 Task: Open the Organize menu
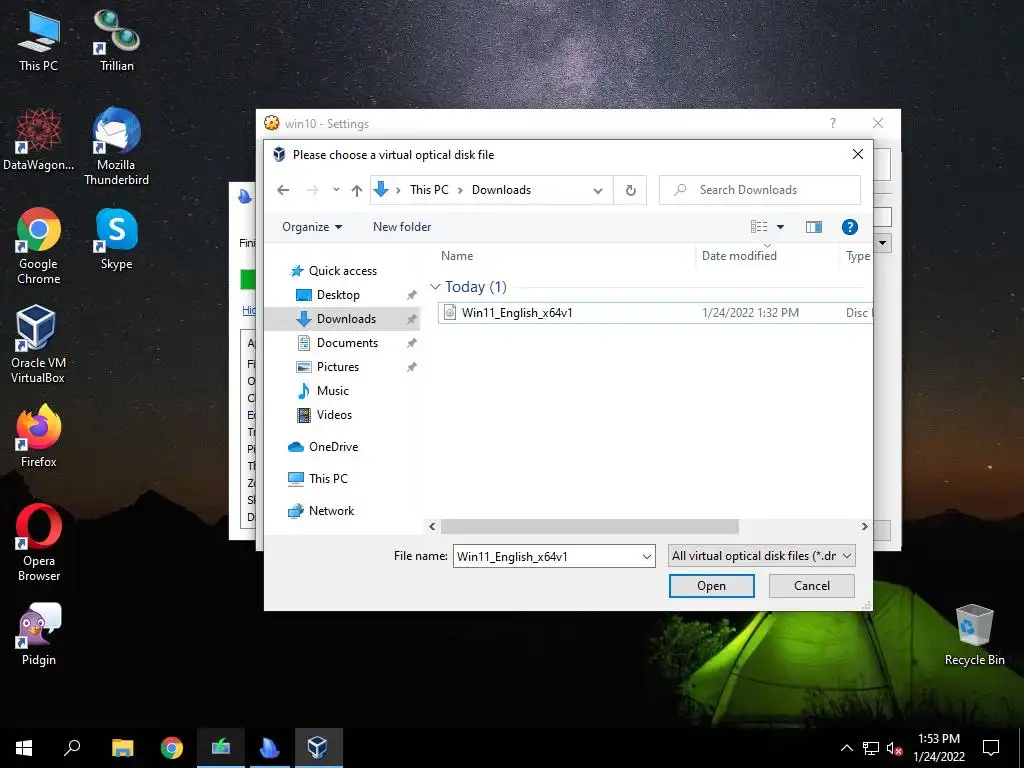point(312,227)
